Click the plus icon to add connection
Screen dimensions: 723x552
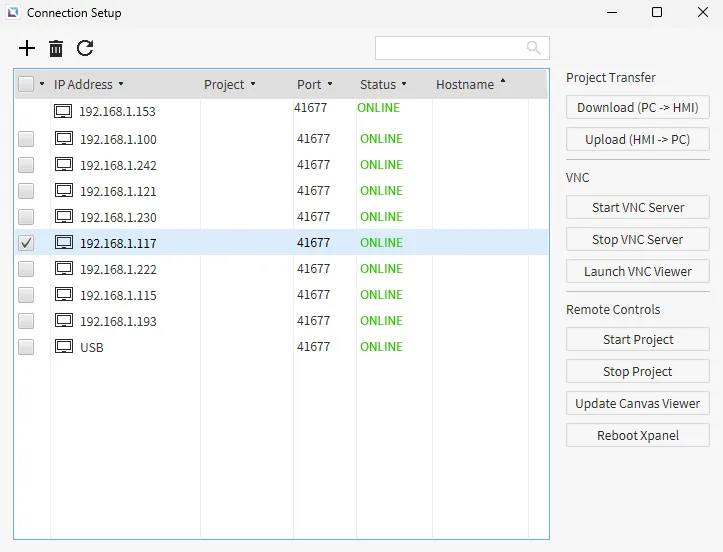(x=27, y=48)
